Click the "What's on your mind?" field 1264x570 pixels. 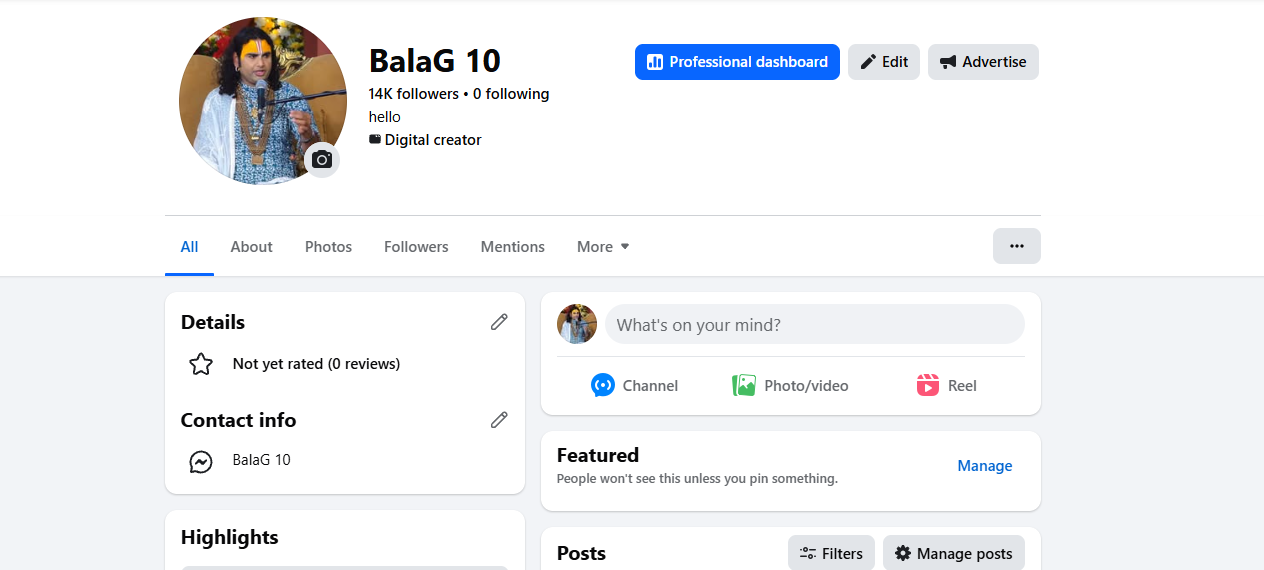point(814,325)
